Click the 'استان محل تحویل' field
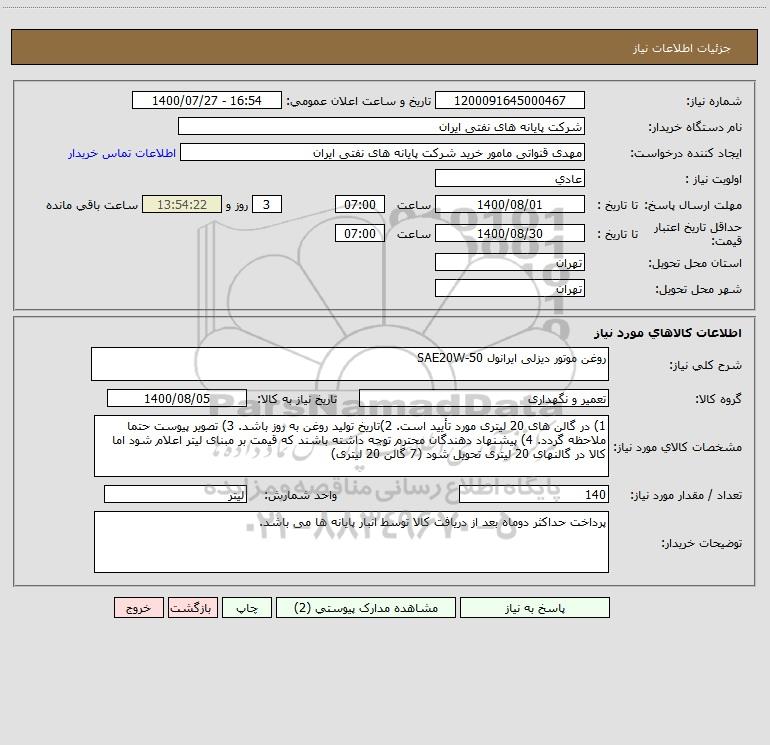Viewport: 770px width, 745px height. (509, 263)
